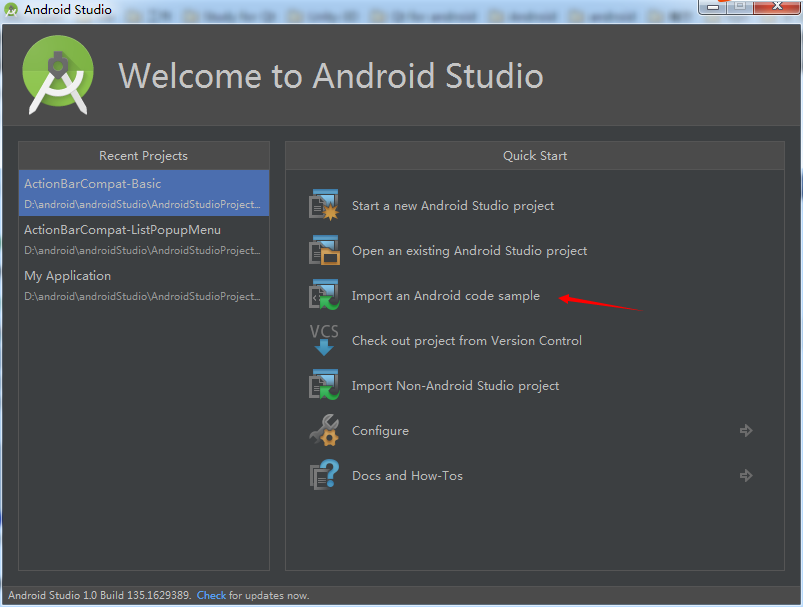Screen dimensions: 803x607
Task: Click the open existing project folder icon
Action: (x=324, y=250)
